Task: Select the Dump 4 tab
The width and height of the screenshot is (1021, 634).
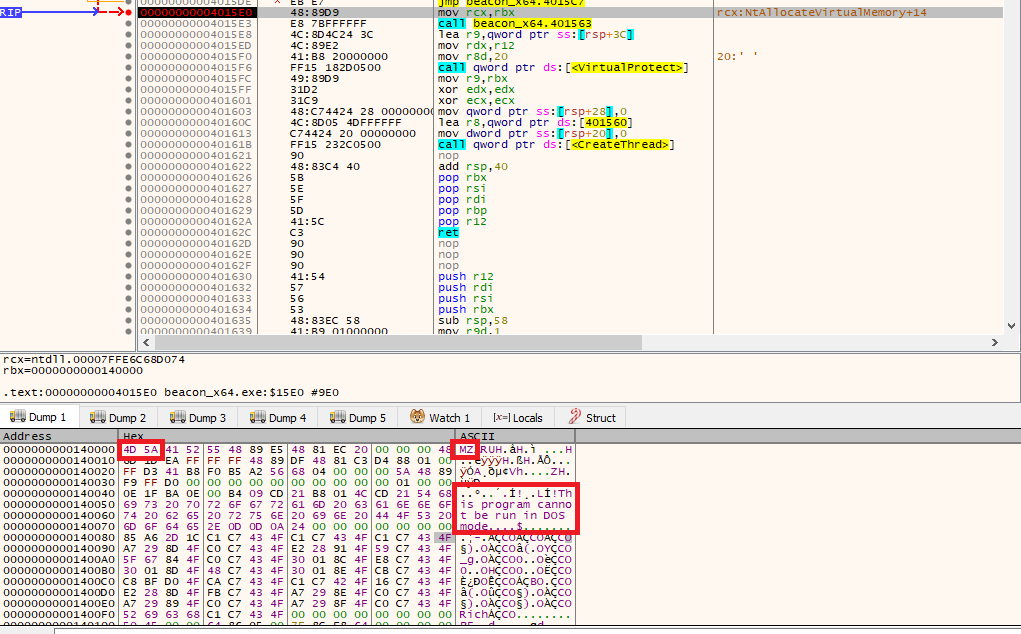Action: 278,417
